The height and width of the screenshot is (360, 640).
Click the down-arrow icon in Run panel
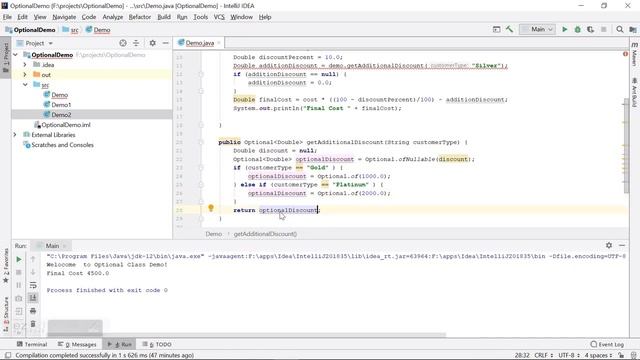[x=33, y=272]
